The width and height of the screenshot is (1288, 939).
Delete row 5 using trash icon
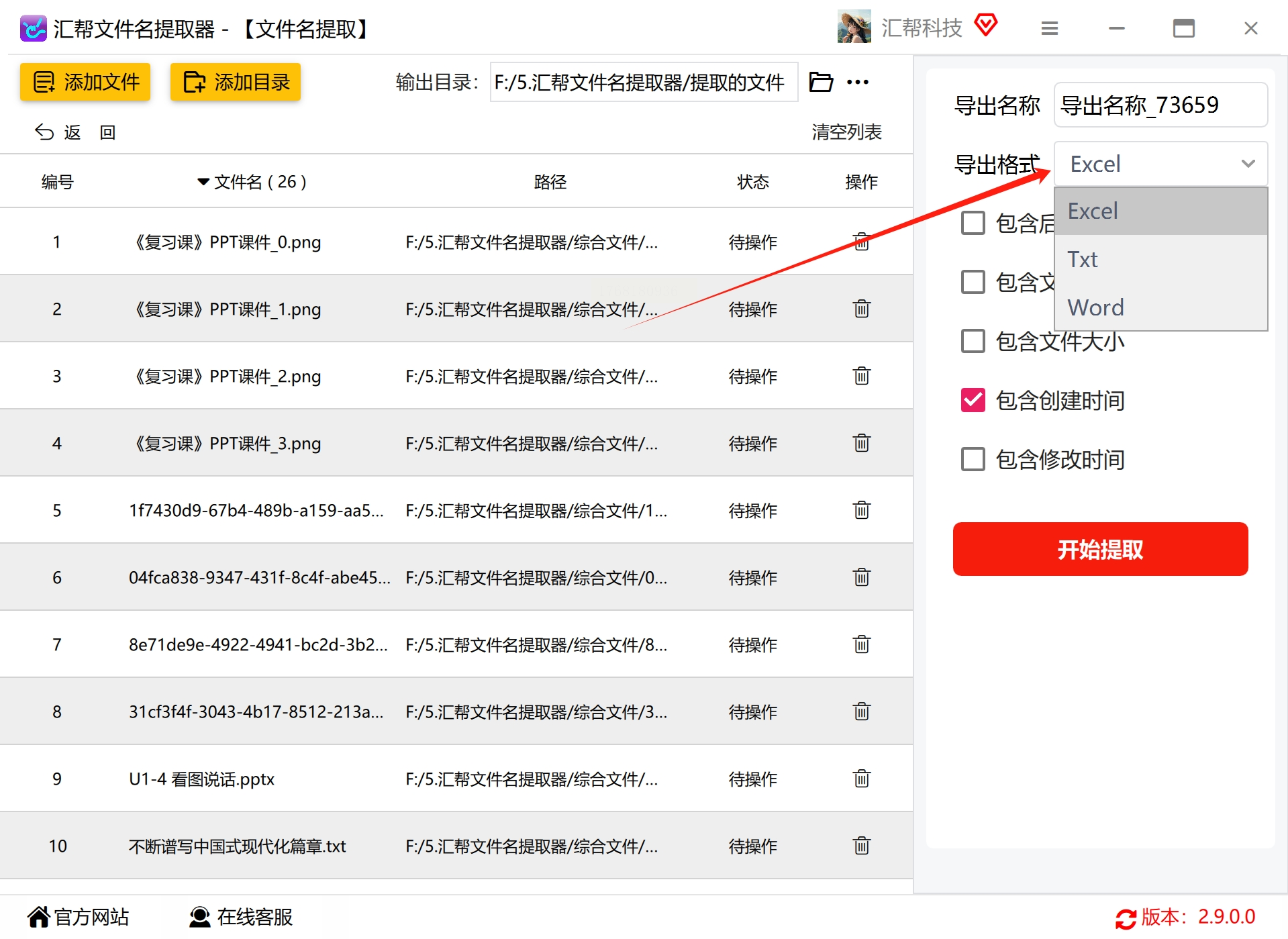(x=861, y=510)
